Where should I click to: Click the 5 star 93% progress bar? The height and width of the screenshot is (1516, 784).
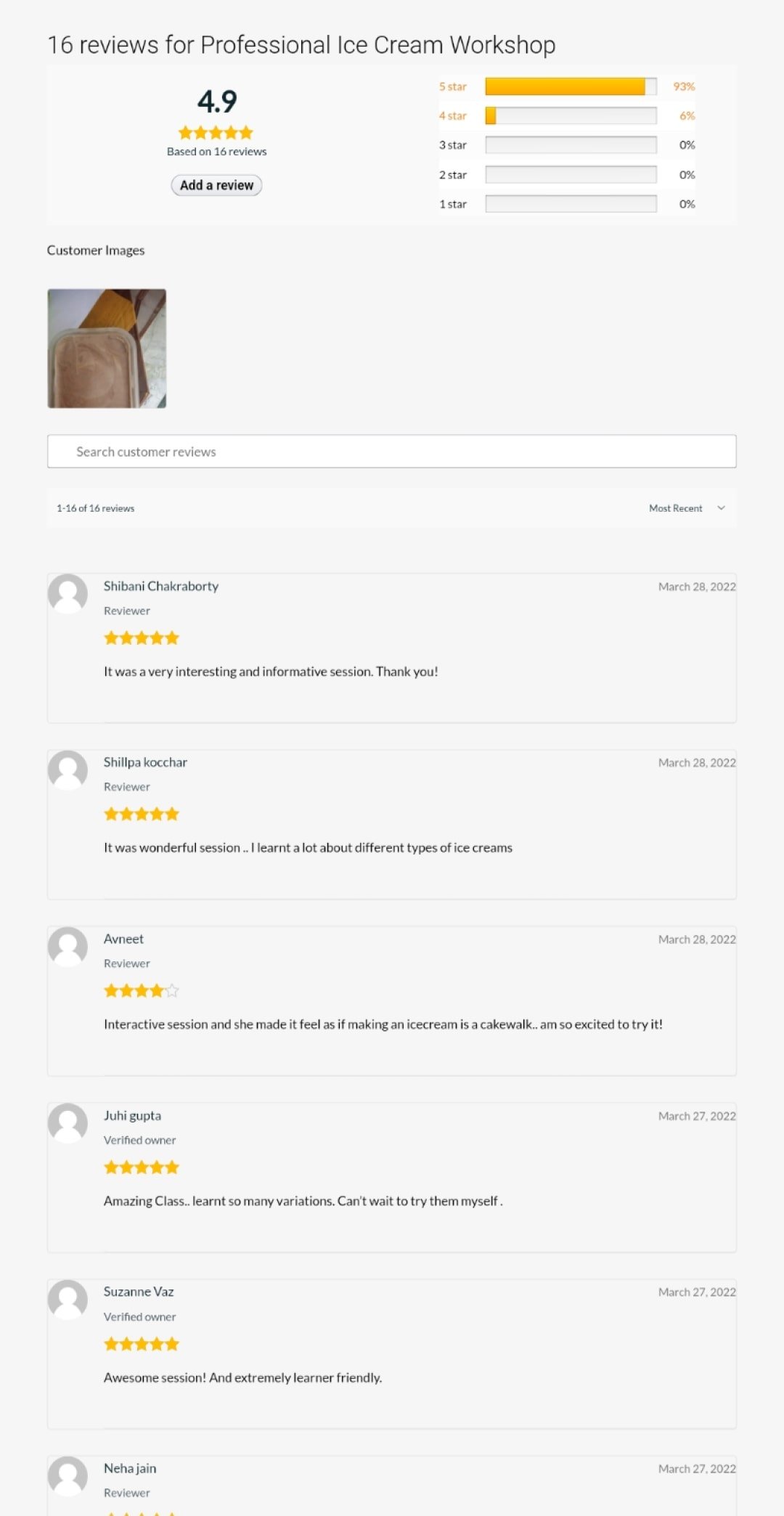pos(571,86)
